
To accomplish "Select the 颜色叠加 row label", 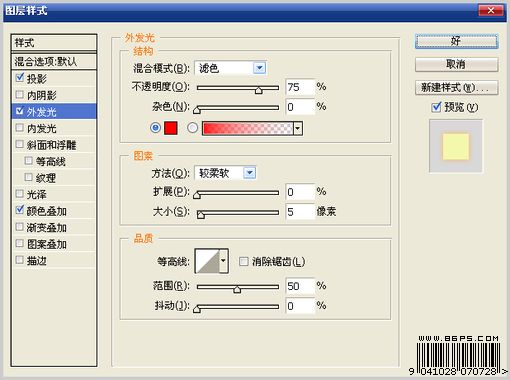I will click(47, 211).
